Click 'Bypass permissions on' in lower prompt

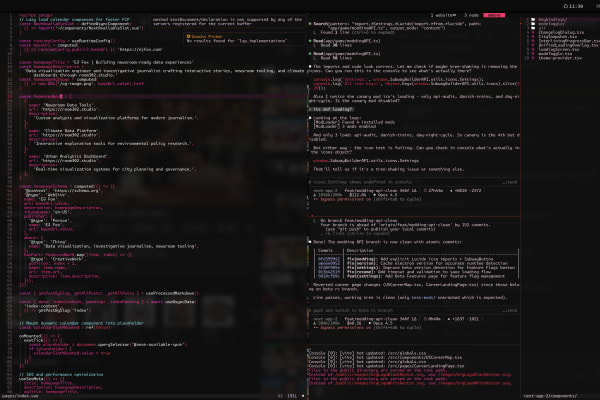[x=346, y=328]
